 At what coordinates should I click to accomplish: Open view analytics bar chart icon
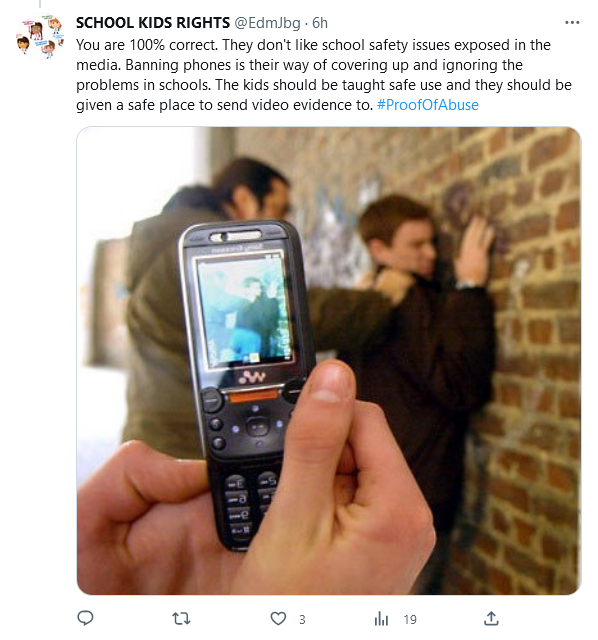(381, 619)
